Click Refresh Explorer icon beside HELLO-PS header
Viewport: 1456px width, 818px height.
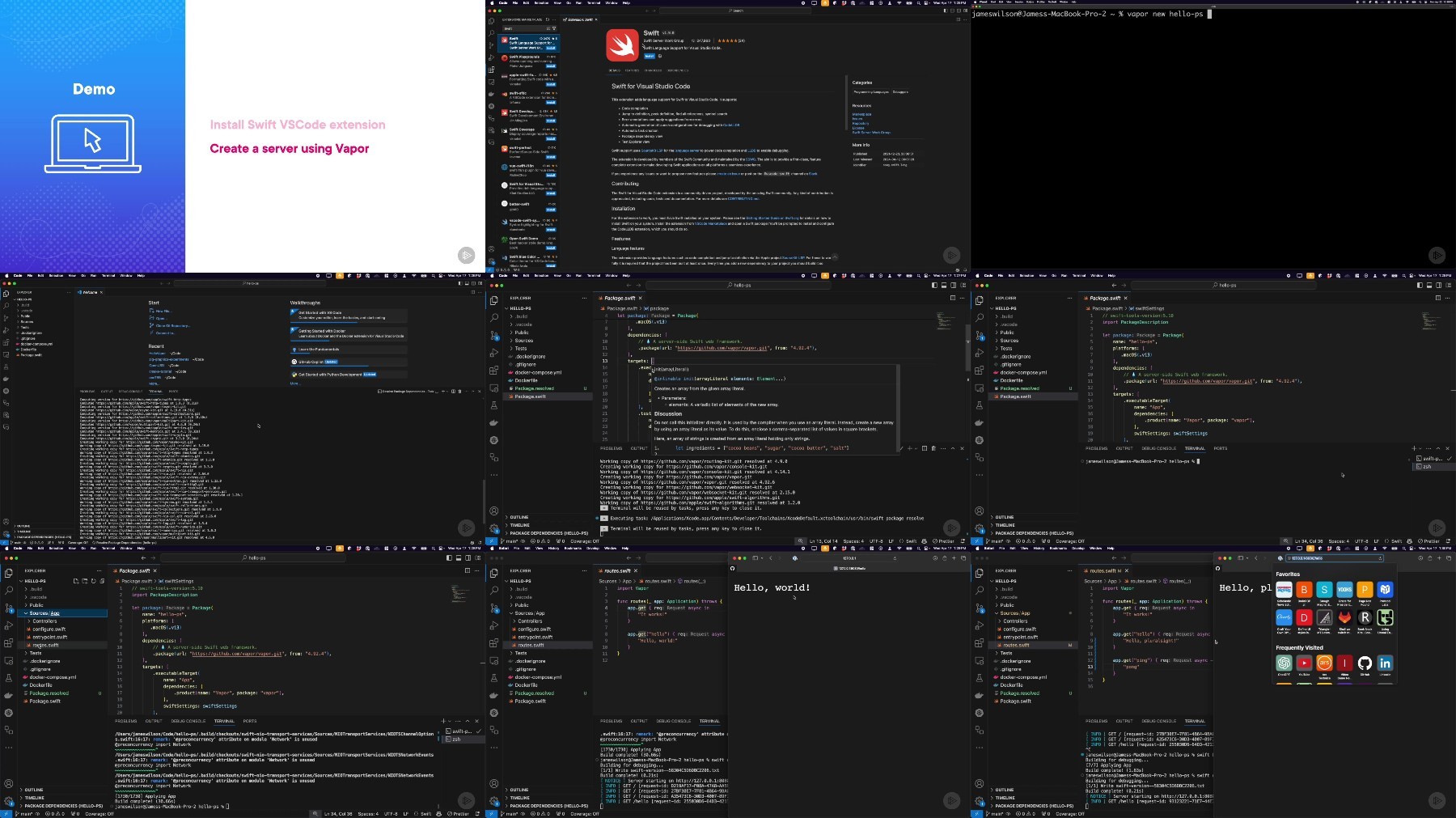[93, 581]
